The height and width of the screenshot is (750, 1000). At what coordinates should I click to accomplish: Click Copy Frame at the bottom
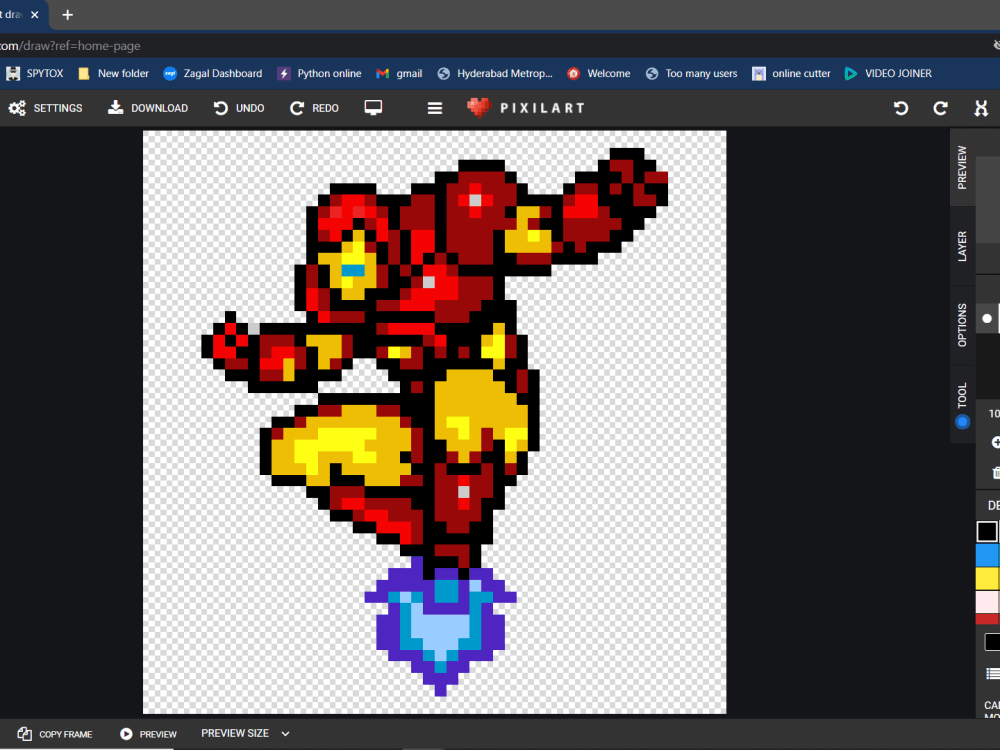point(55,734)
